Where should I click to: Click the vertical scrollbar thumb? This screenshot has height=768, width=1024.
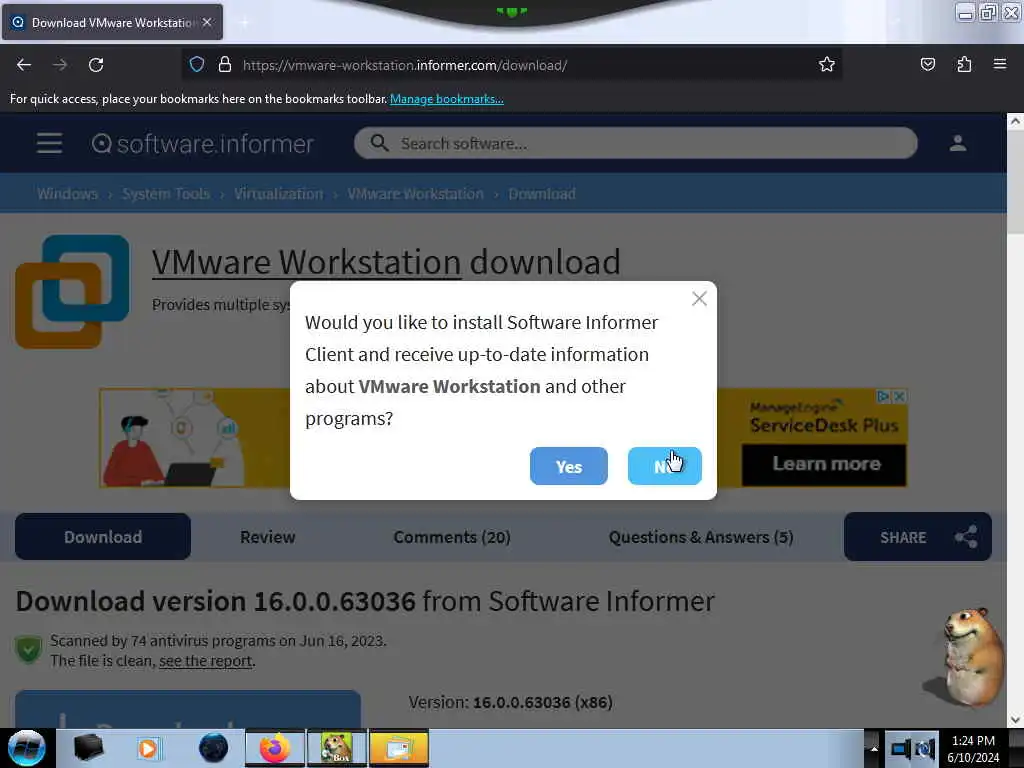(1015, 181)
